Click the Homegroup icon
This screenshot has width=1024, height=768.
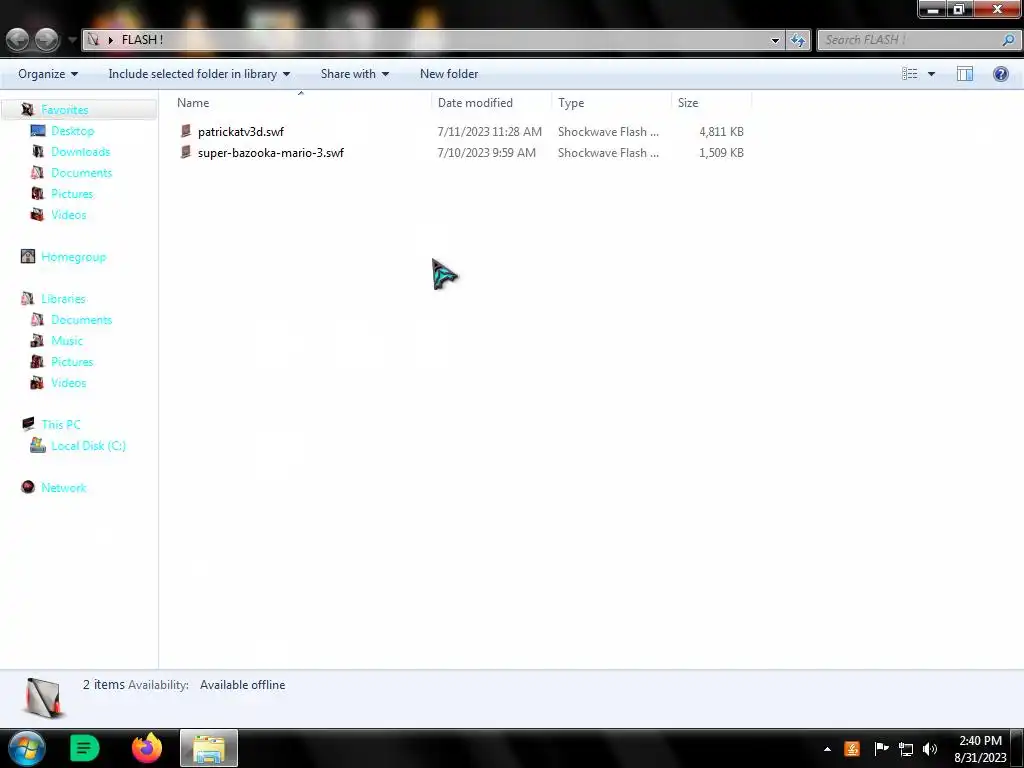[x=27, y=256]
